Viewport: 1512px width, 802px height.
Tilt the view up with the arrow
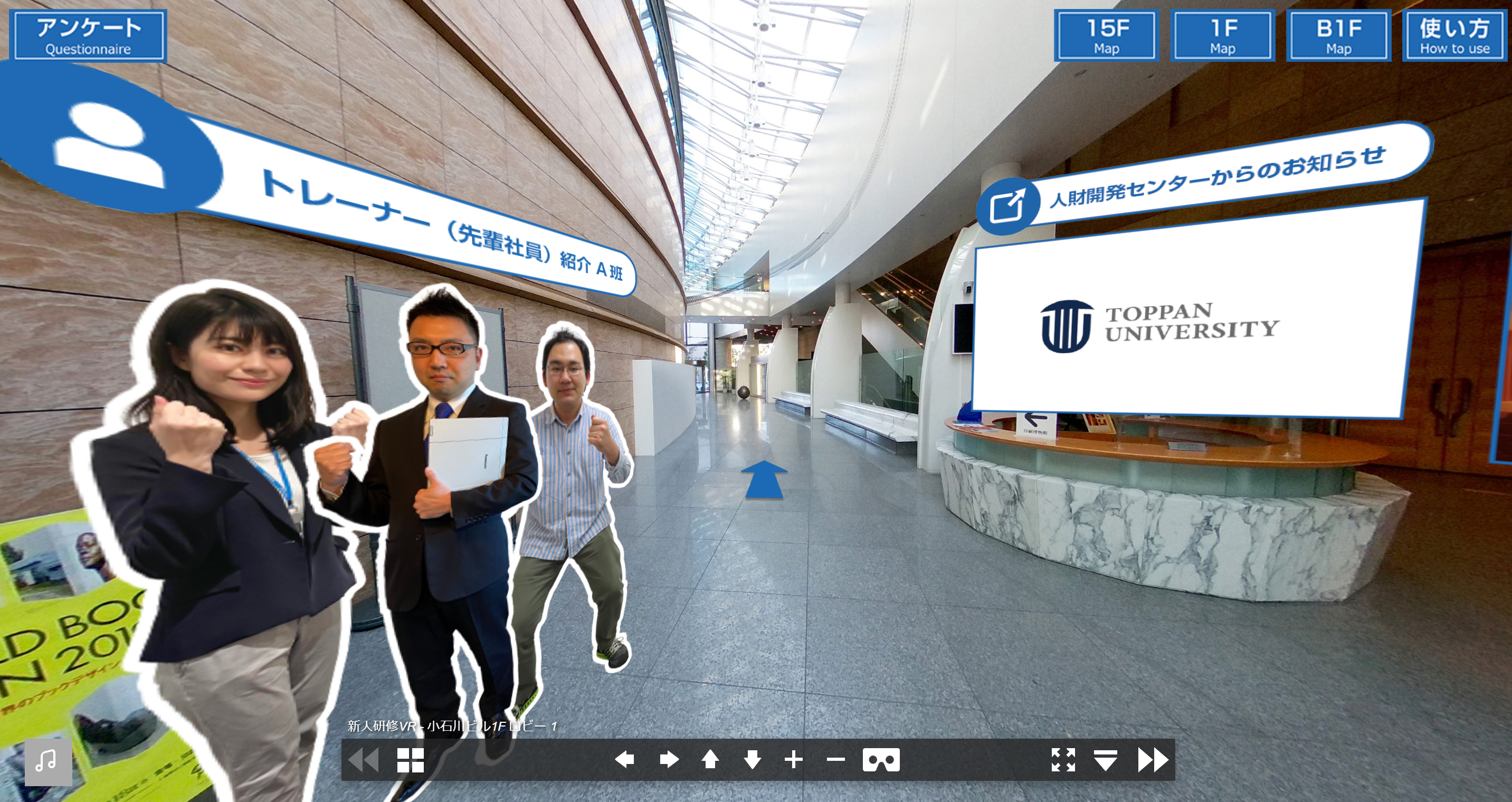[x=710, y=760]
